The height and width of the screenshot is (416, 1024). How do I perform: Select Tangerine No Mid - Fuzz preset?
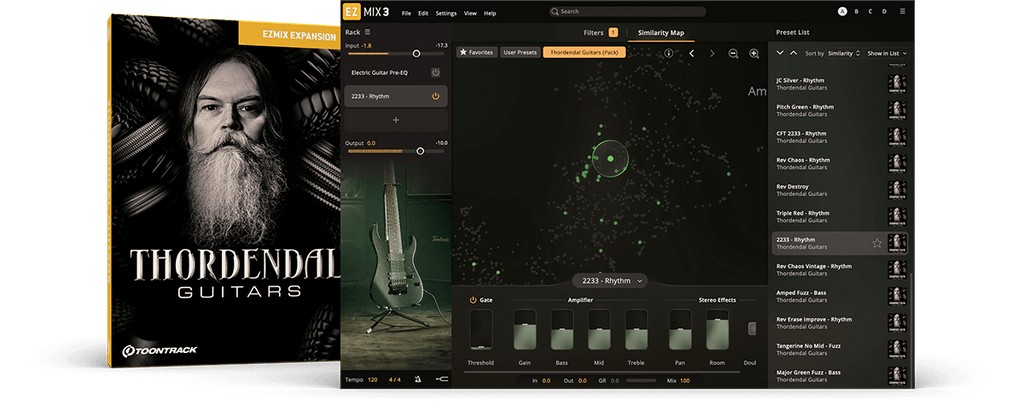tap(841, 349)
